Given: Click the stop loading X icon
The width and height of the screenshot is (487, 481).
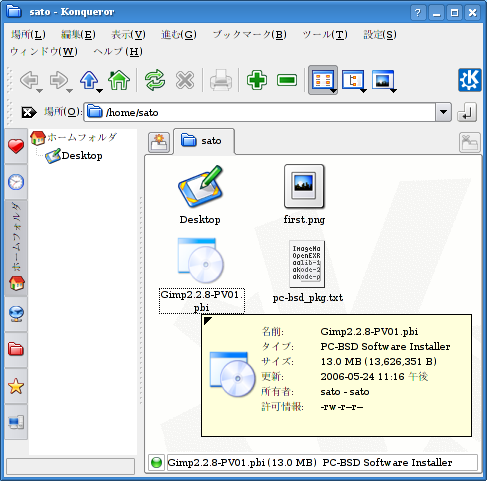Looking at the screenshot, I should [185, 80].
